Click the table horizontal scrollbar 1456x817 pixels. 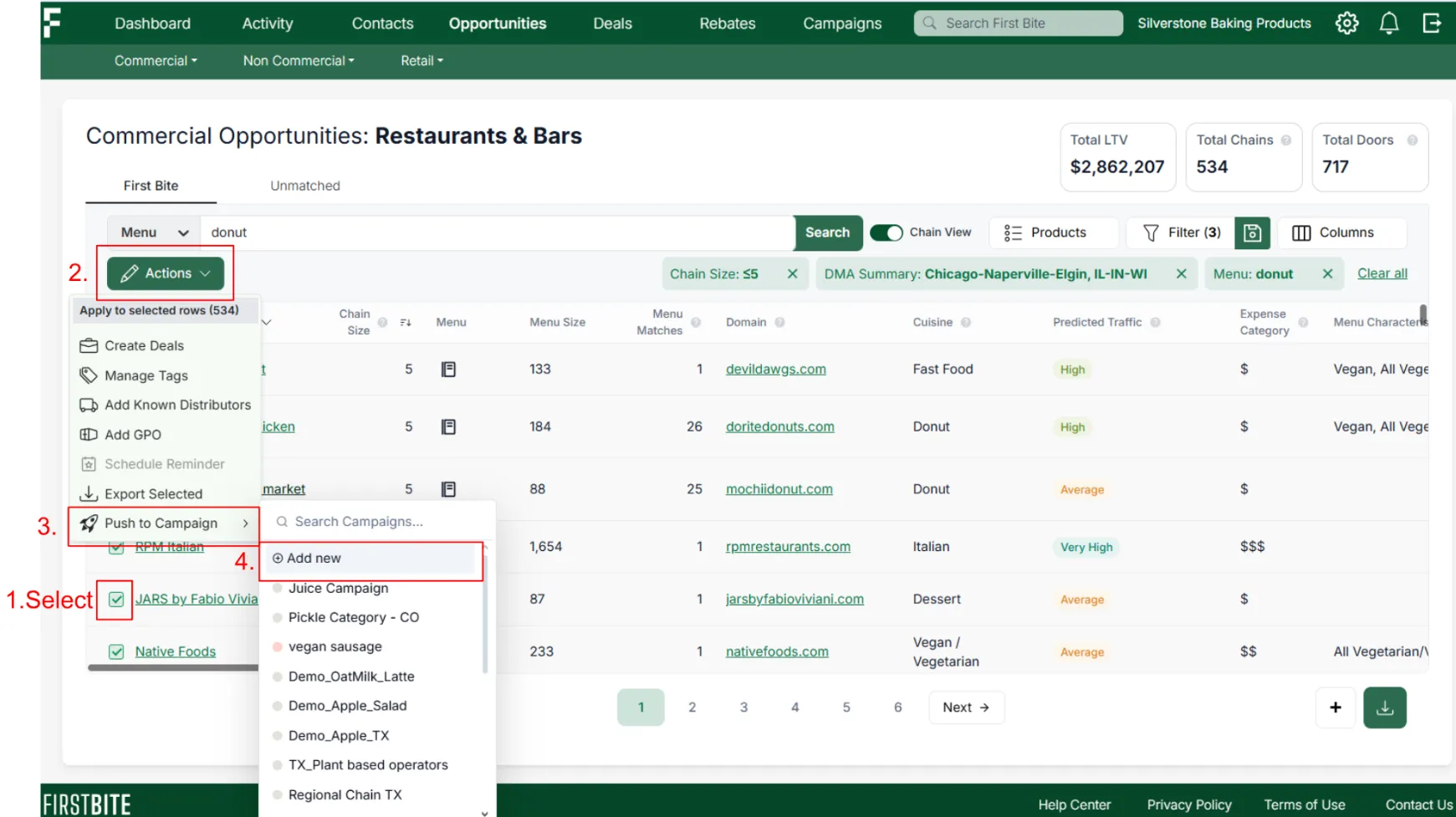click(173, 667)
